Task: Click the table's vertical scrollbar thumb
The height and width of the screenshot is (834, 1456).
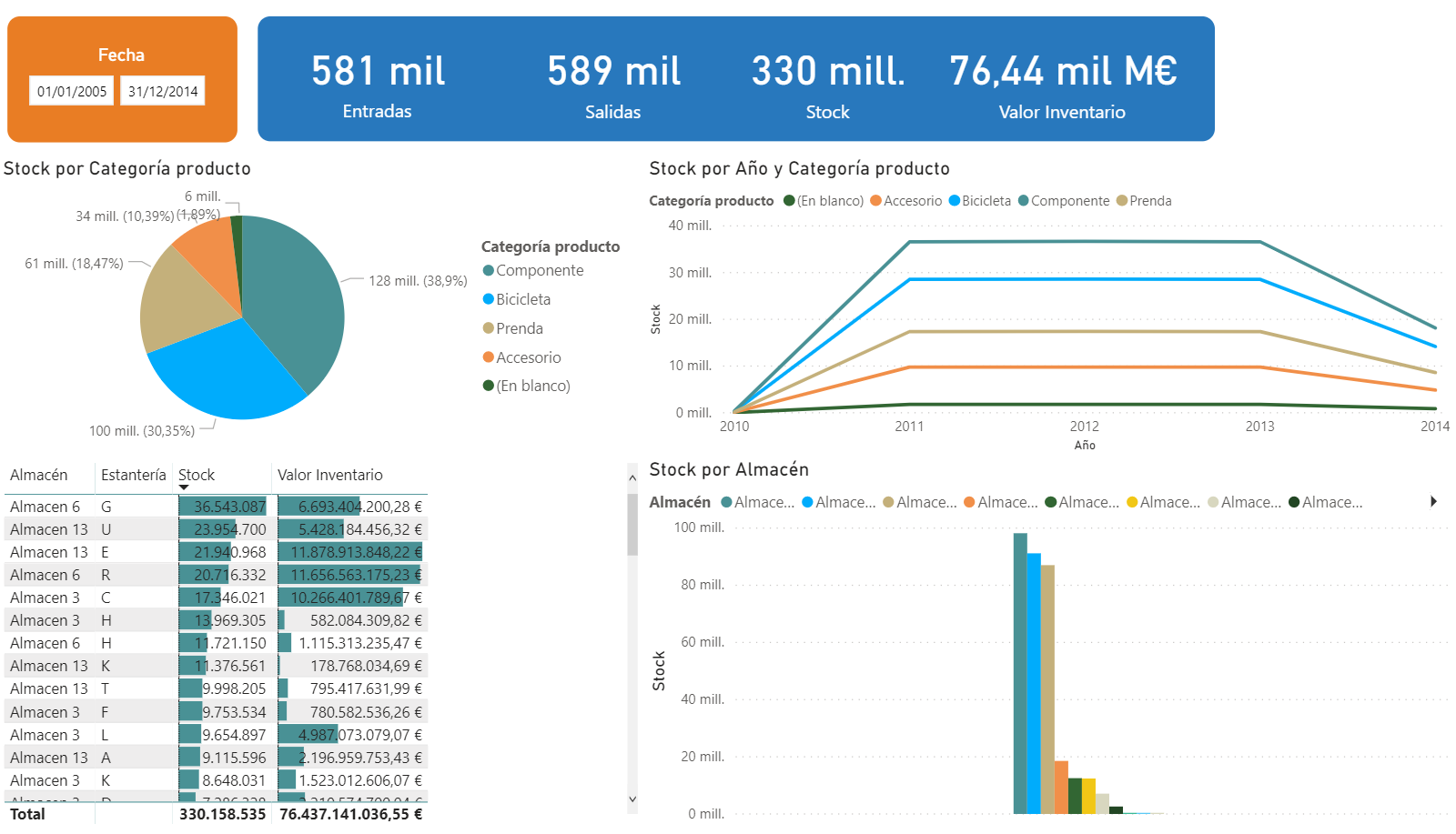Action: point(632,524)
